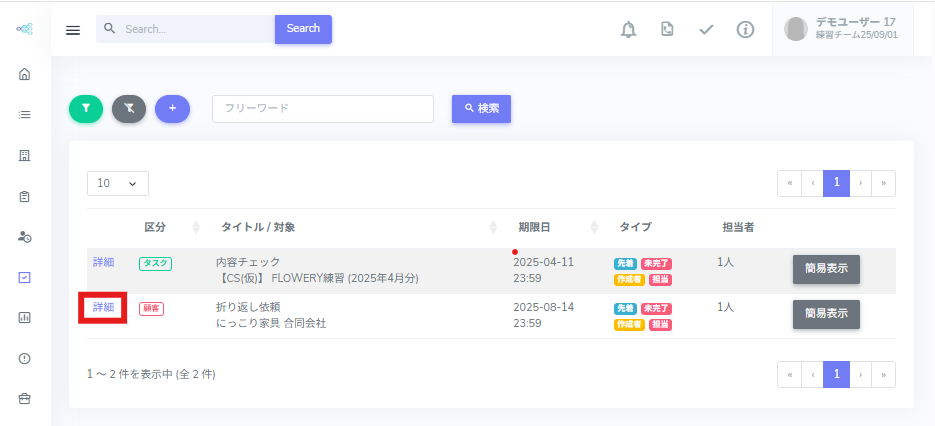Open the list view sidebar icon
The image size is (935, 426).
(25, 114)
